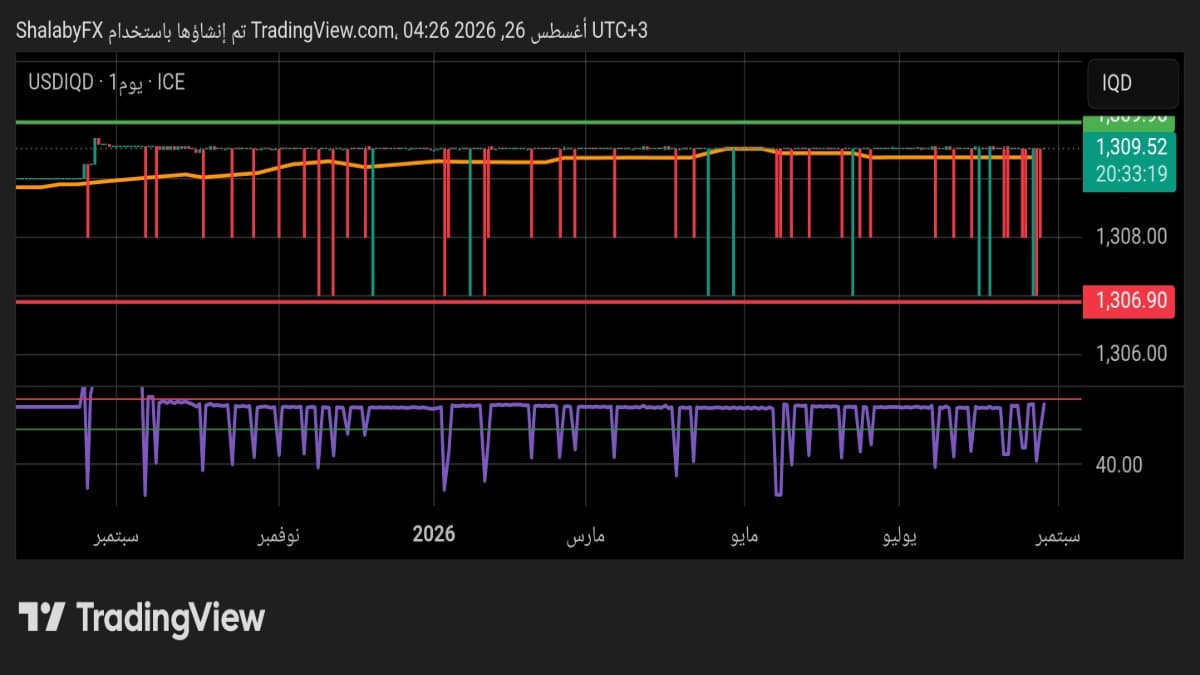Click the ICE exchange label
Image resolution: width=1200 pixels, height=675 pixels.
171,82
